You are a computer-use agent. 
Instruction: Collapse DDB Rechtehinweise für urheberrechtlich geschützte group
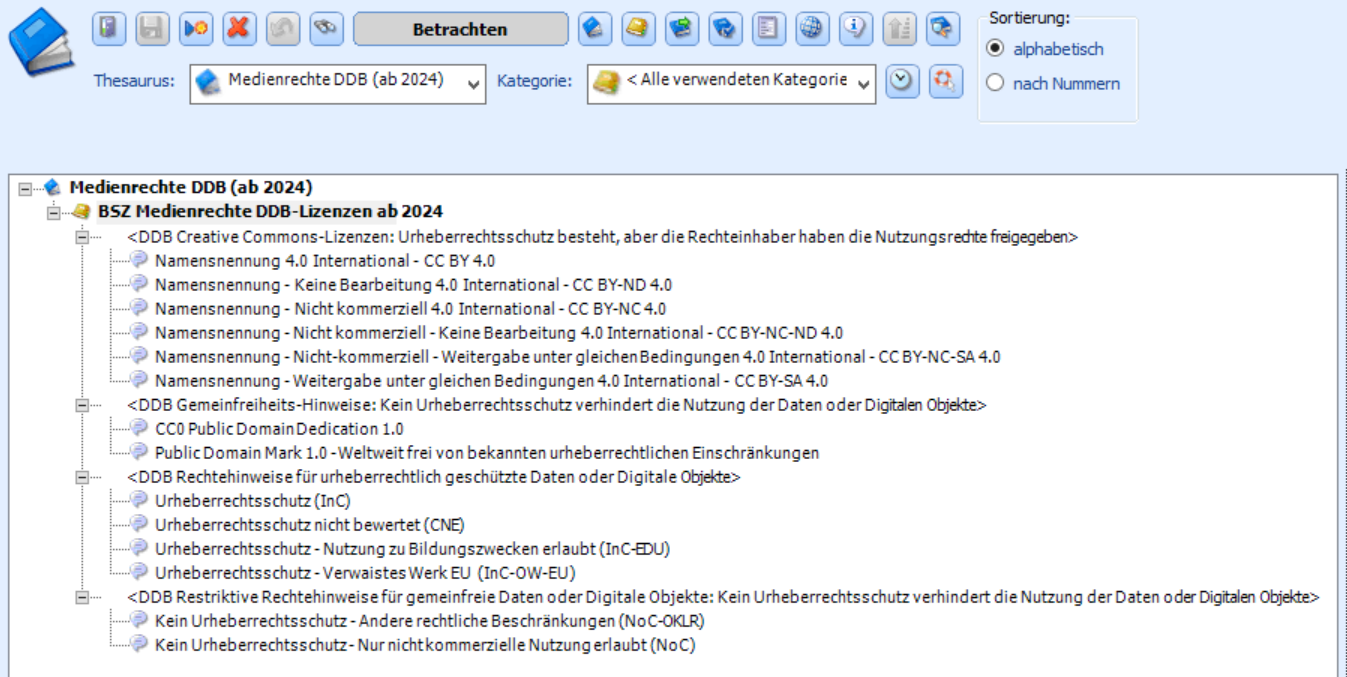click(81, 477)
